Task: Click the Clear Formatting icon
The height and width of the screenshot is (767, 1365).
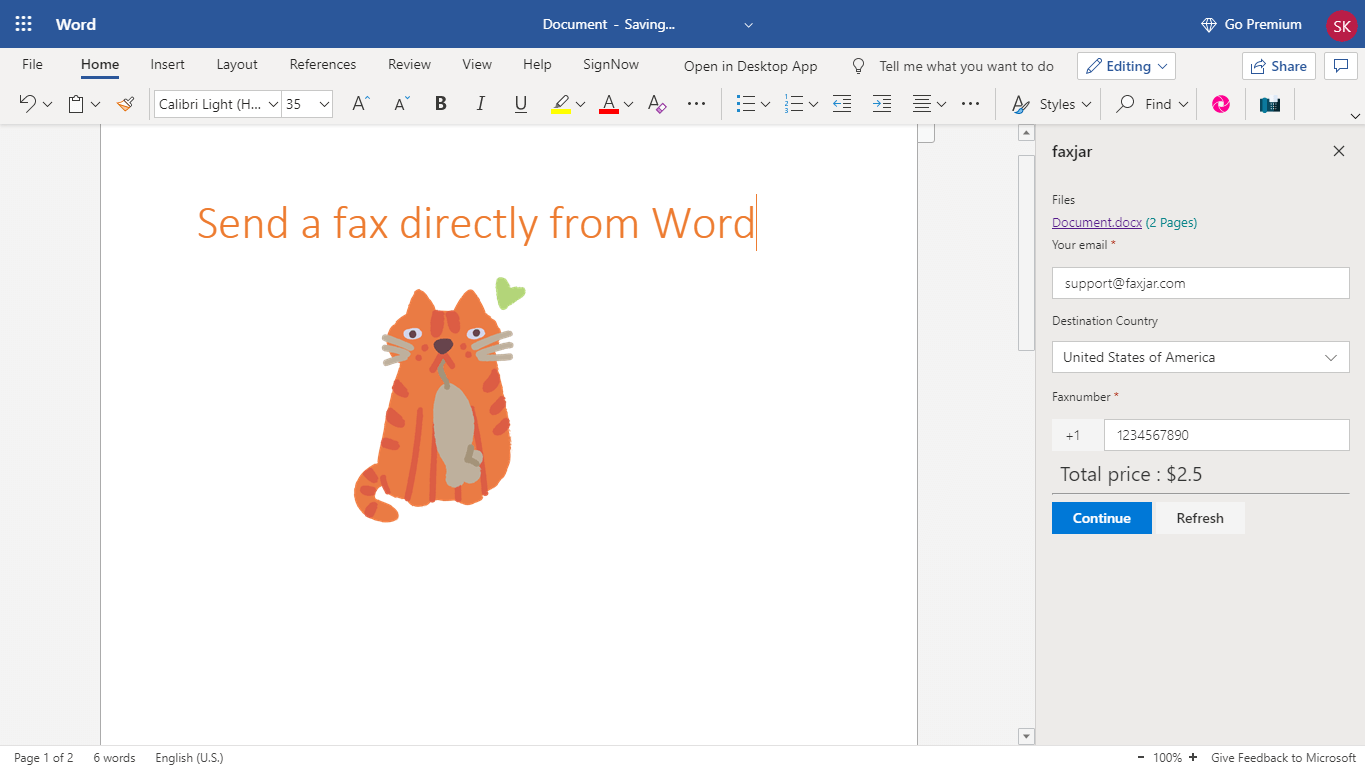Action: point(656,104)
